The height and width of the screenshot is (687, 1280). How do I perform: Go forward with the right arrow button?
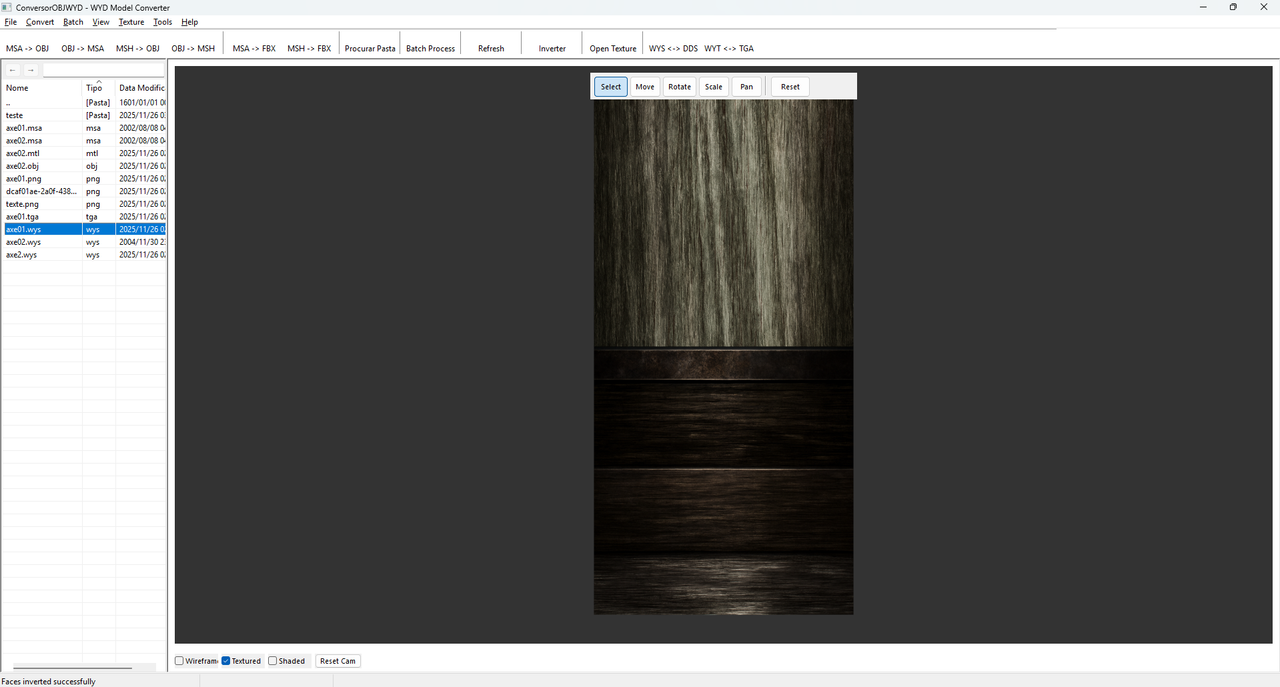(31, 70)
